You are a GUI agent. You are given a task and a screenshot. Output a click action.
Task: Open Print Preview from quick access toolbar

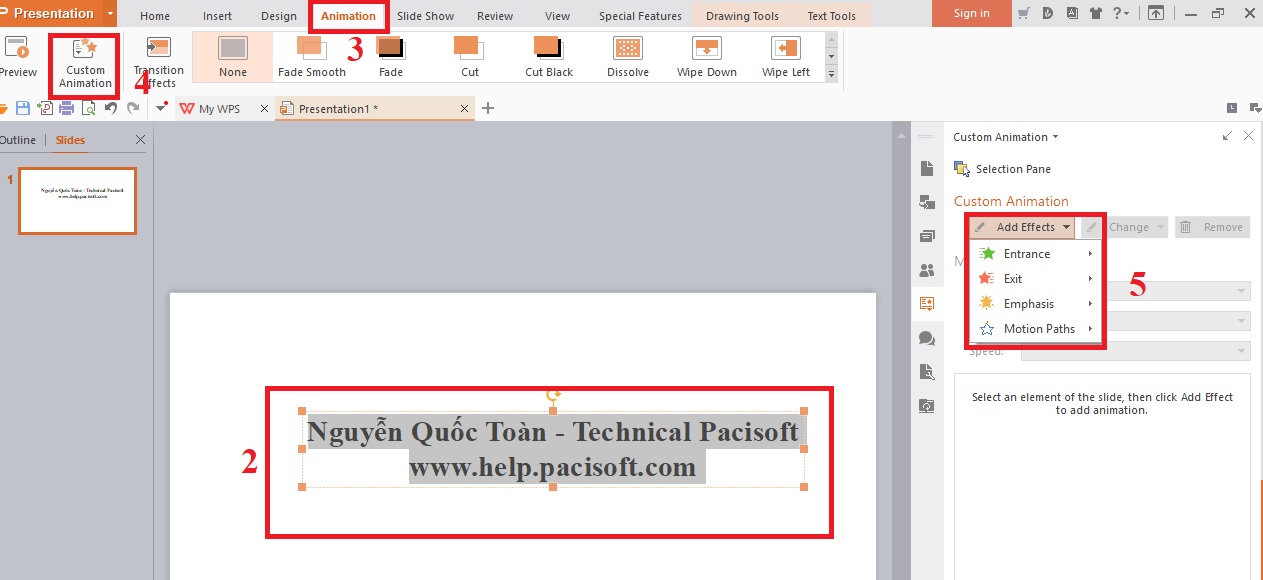pos(88,108)
